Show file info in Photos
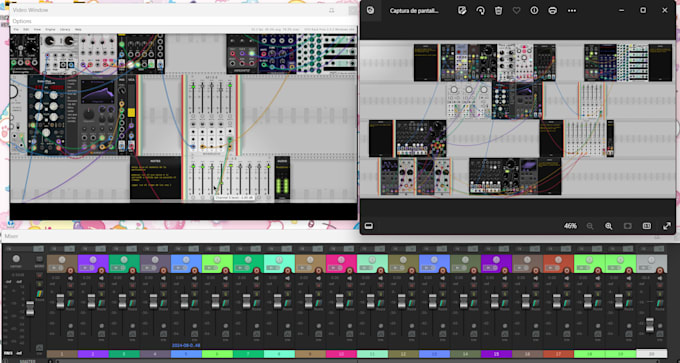The height and width of the screenshot is (363, 680). coord(534,10)
